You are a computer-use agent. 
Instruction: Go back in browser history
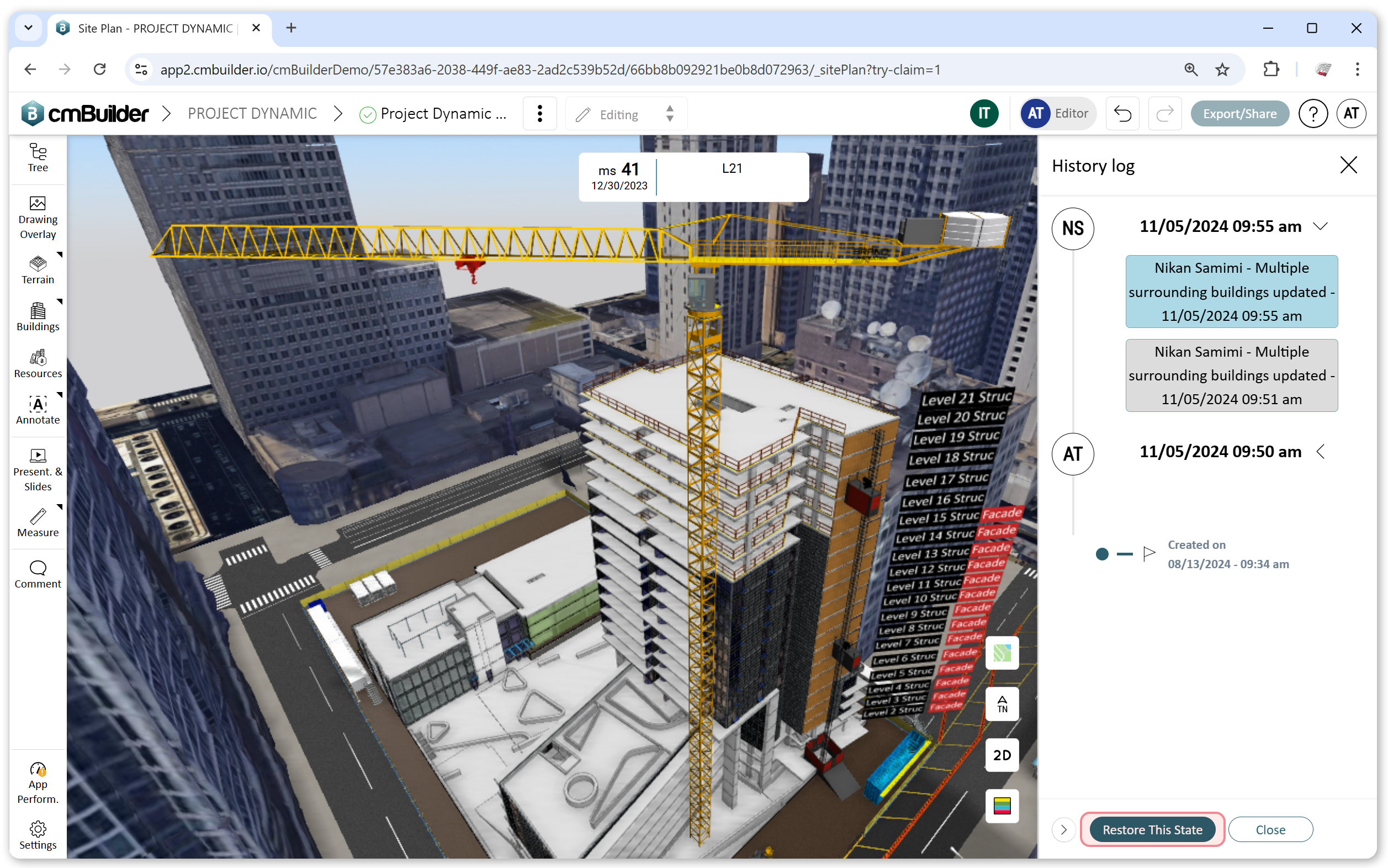tap(30, 70)
